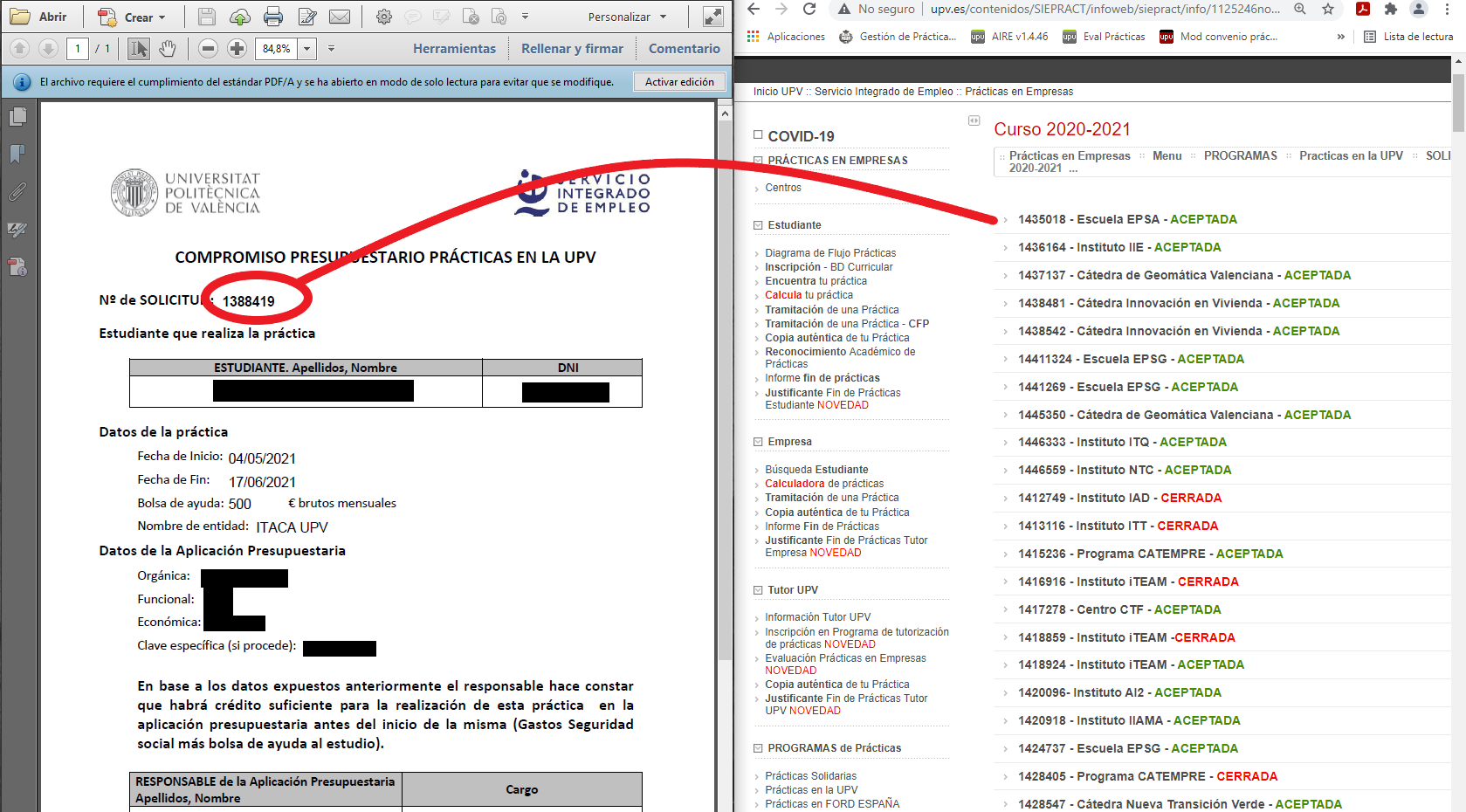Click the print icon in Acrobat toolbar
Viewport: 1466px width, 812px height.
point(273,17)
